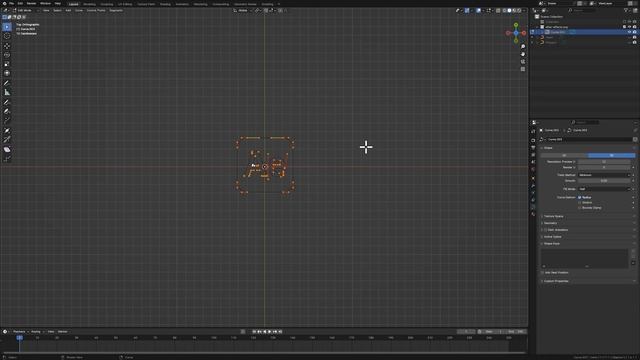Viewport: 640px width, 360px height.
Task: Select the Move tool
Action: [7, 46]
